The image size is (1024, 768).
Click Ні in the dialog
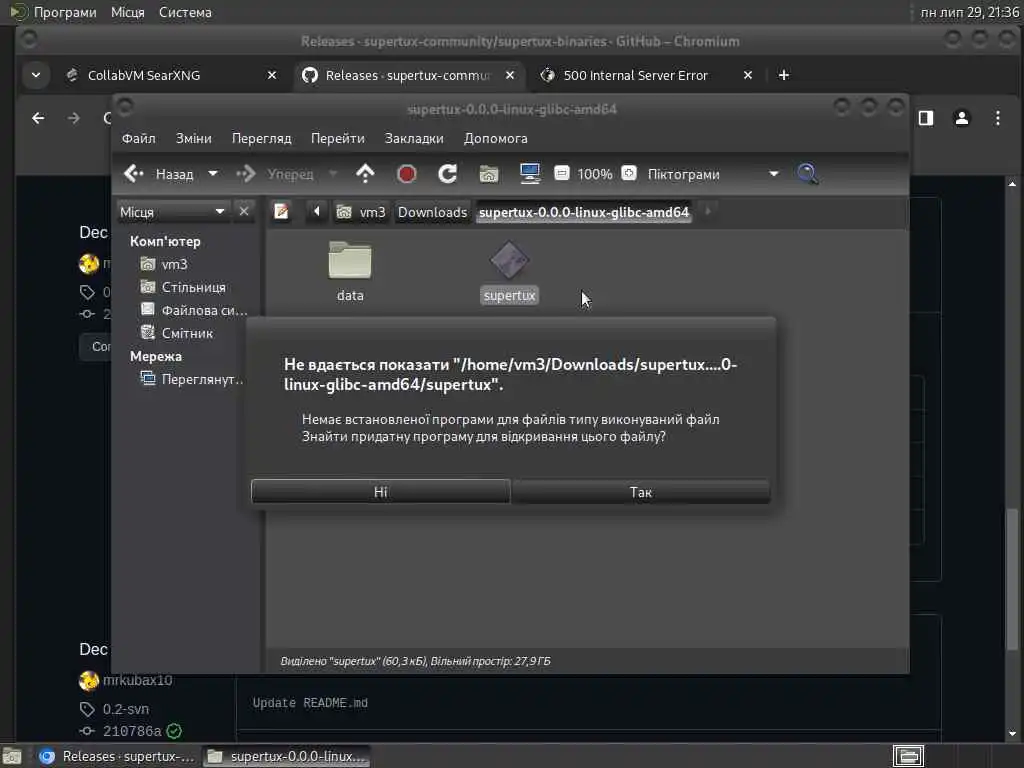point(380,492)
